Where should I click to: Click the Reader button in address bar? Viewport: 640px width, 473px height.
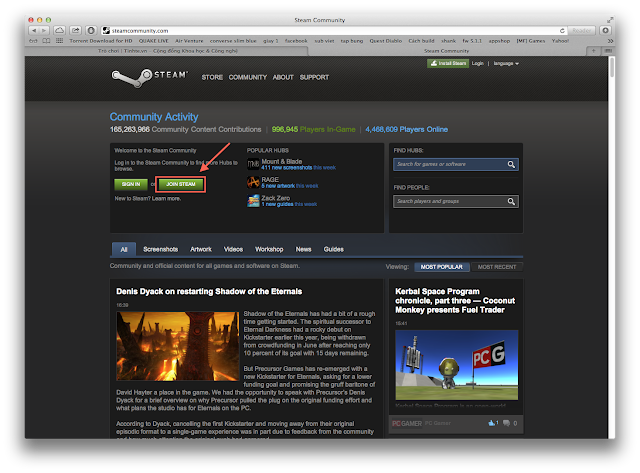tap(581, 31)
